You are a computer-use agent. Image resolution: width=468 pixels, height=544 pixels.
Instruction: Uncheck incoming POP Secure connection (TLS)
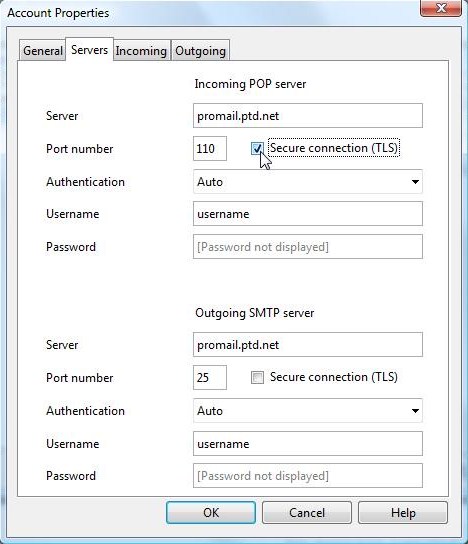[x=257, y=148]
